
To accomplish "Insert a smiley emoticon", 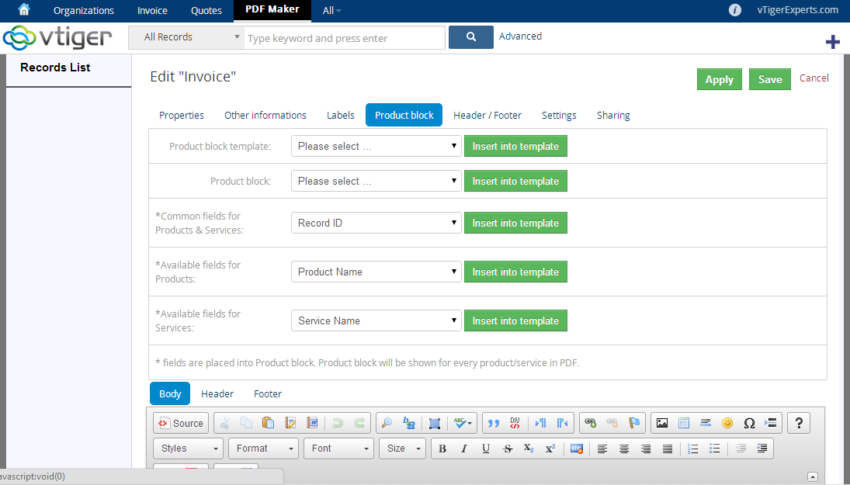I will click(x=727, y=423).
